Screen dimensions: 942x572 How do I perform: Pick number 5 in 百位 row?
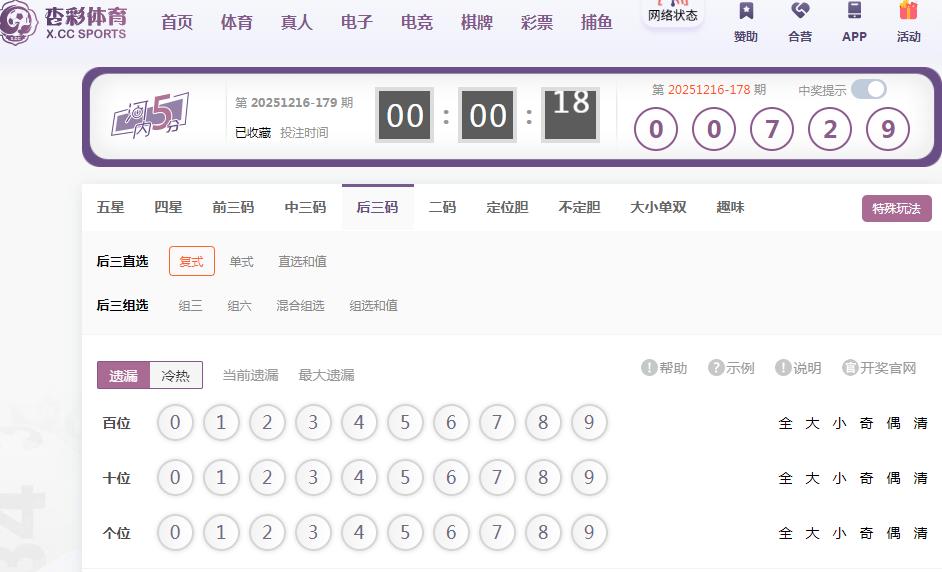[405, 422]
